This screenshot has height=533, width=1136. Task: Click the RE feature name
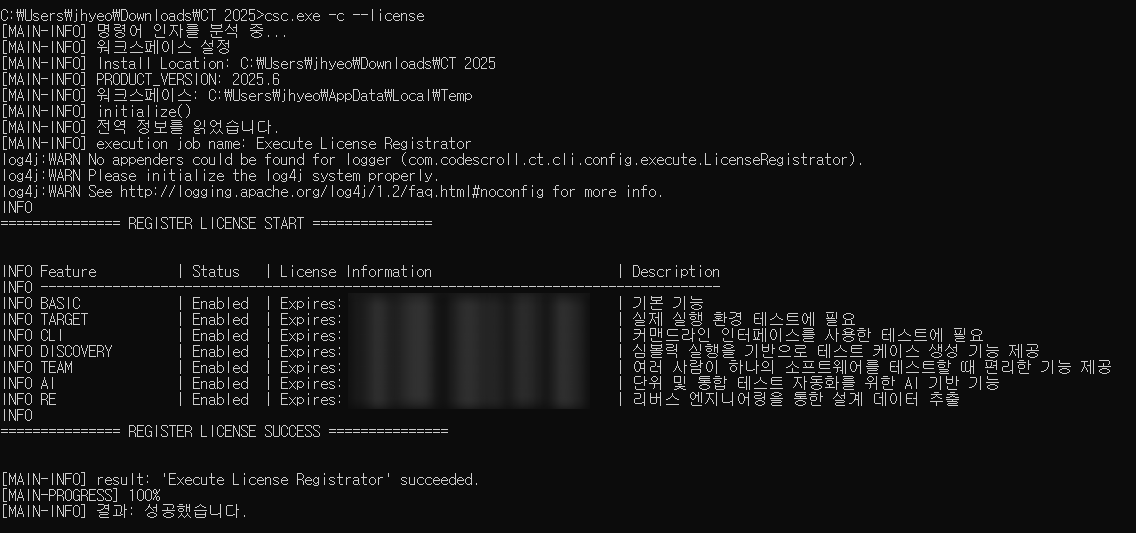(48, 399)
